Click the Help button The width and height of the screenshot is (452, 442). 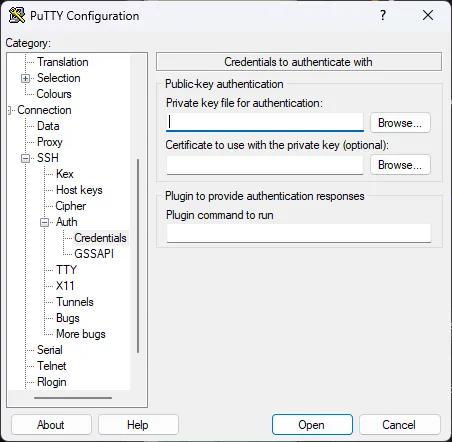coord(138,425)
